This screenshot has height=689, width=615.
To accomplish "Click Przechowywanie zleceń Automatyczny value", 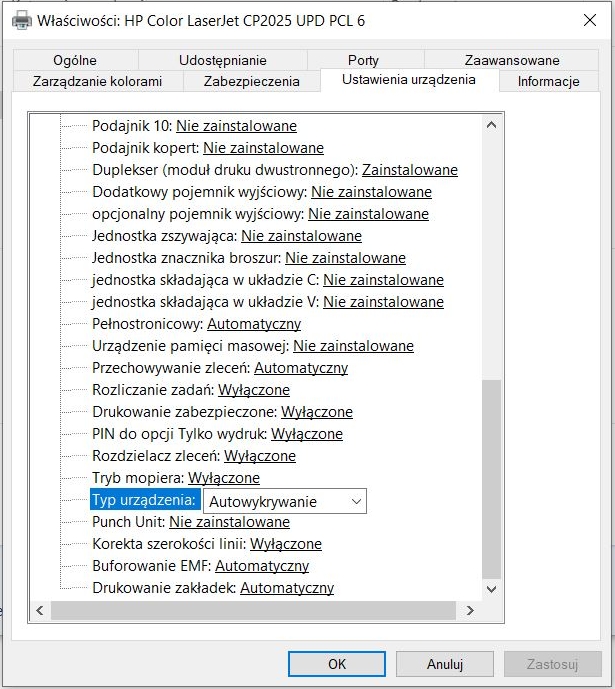I will click(301, 368).
